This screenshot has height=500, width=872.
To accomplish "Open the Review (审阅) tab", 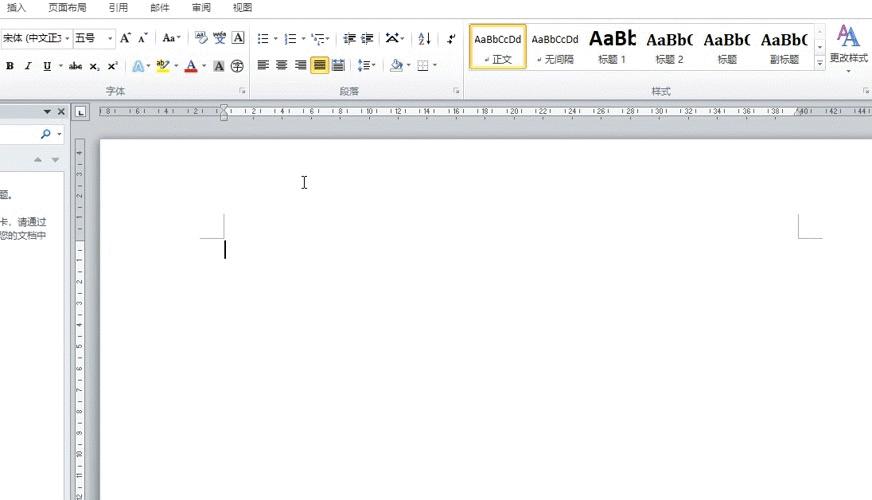I will (201, 7).
